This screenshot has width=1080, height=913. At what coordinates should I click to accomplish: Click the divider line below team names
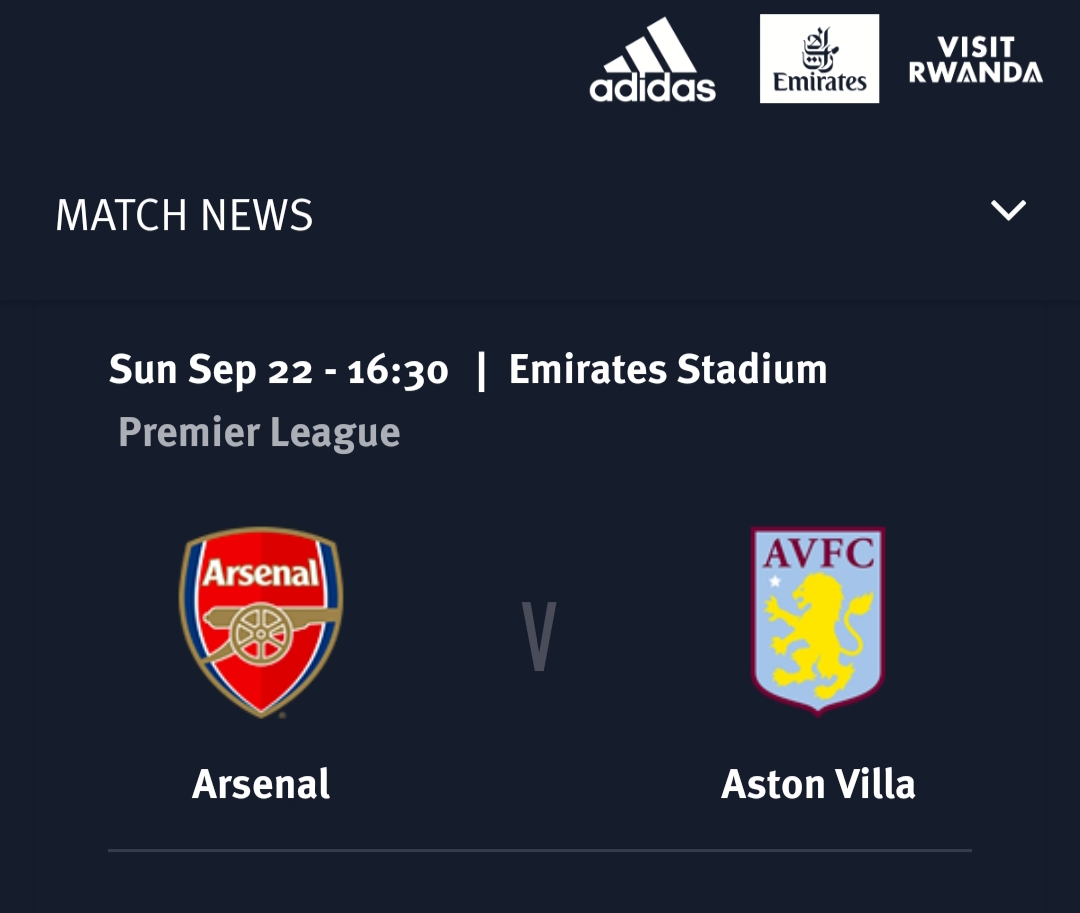540,850
